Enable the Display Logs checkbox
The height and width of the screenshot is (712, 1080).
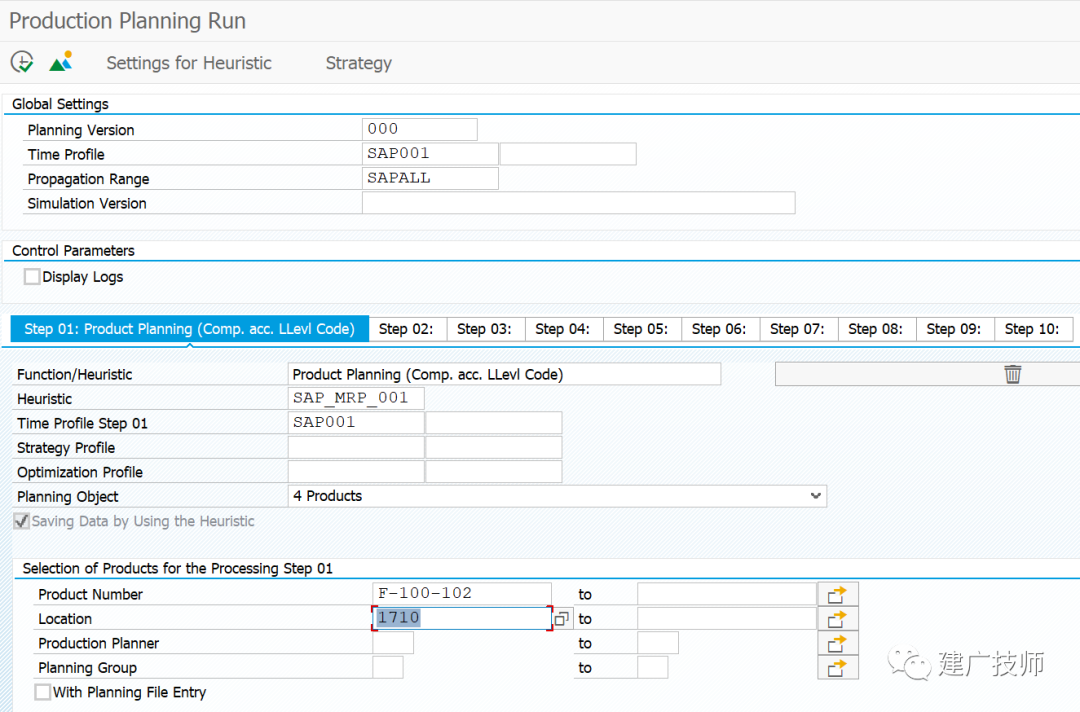pyautogui.click(x=32, y=276)
